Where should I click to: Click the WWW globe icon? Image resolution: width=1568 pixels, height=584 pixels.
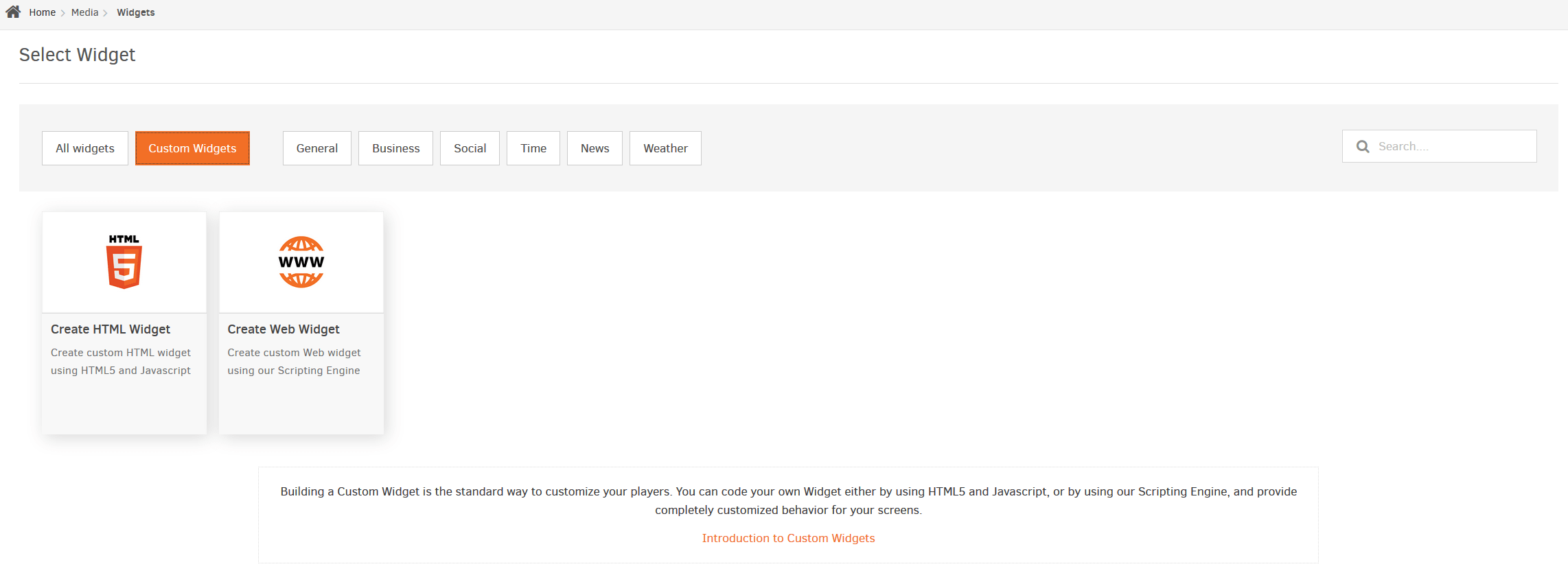[x=301, y=261]
